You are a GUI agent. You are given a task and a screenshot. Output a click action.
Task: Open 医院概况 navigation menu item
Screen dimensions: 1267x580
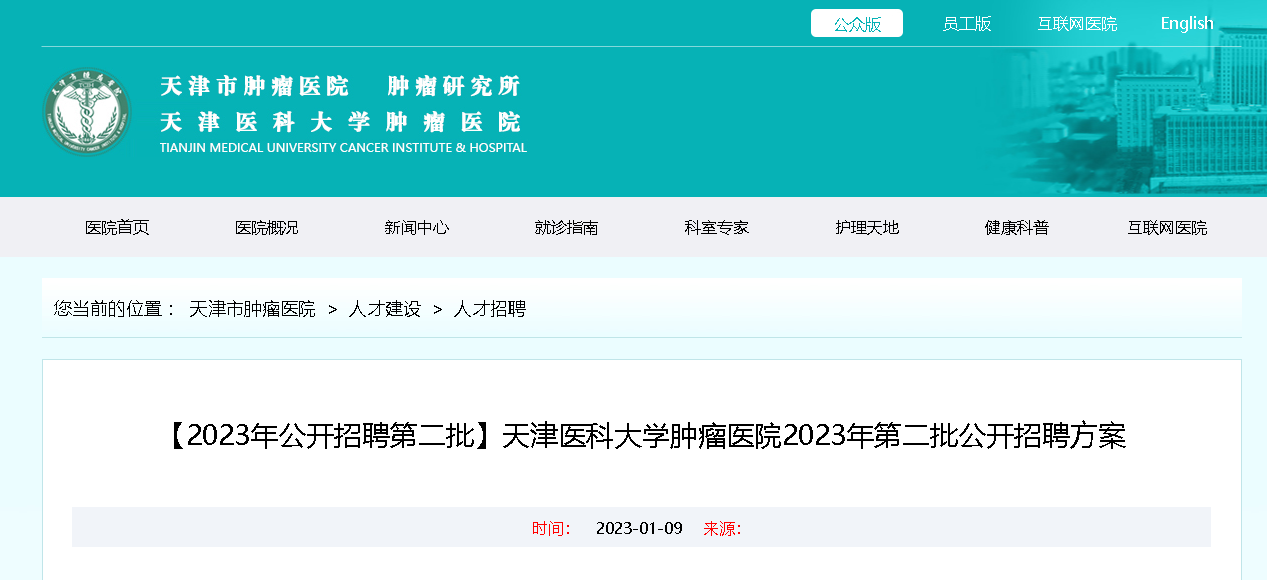[x=267, y=228]
